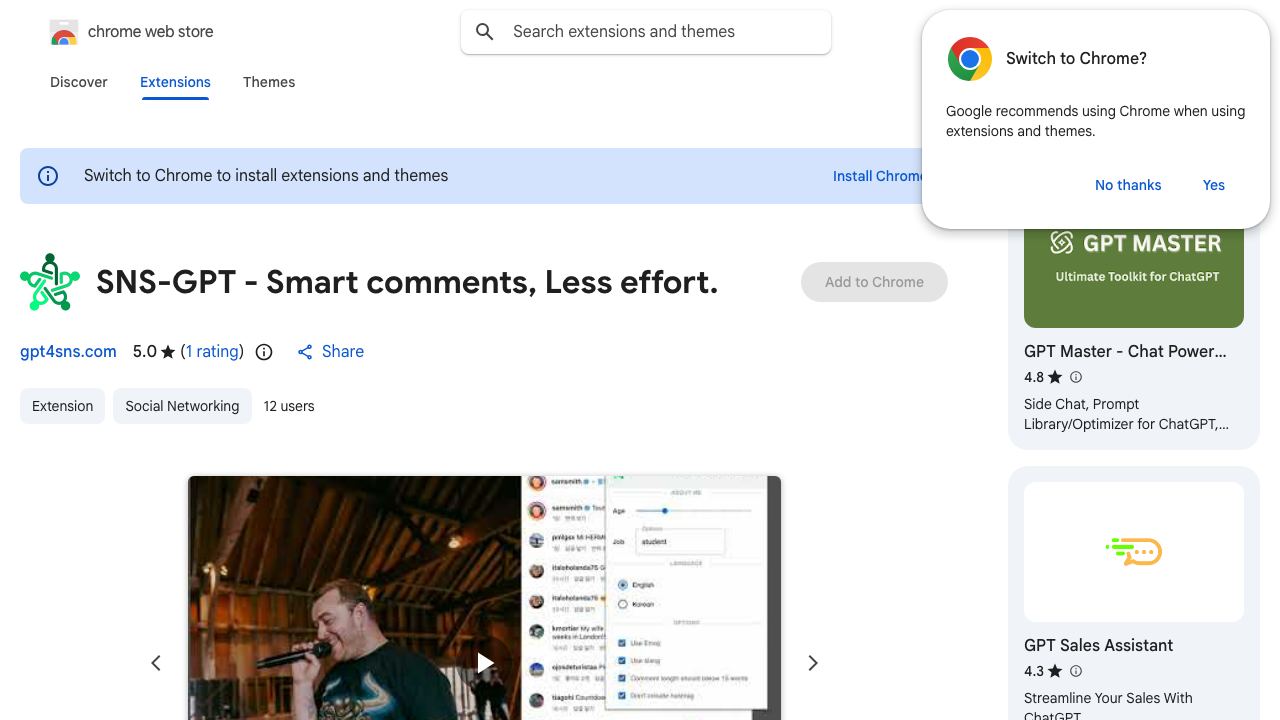The image size is (1280, 720).
Task: Click the rating info icon next to 1 rating
Action: (264, 352)
